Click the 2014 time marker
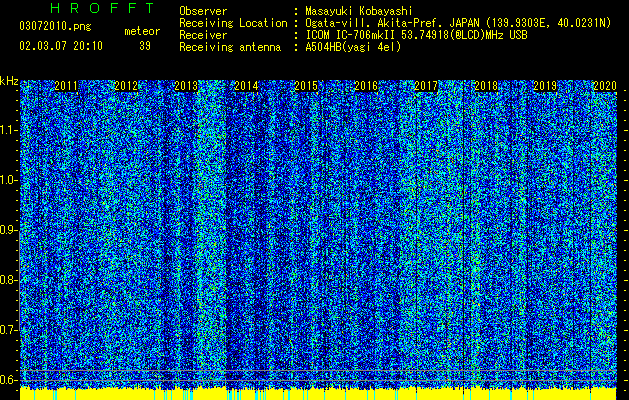 pyautogui.click(x=246, y=86)
